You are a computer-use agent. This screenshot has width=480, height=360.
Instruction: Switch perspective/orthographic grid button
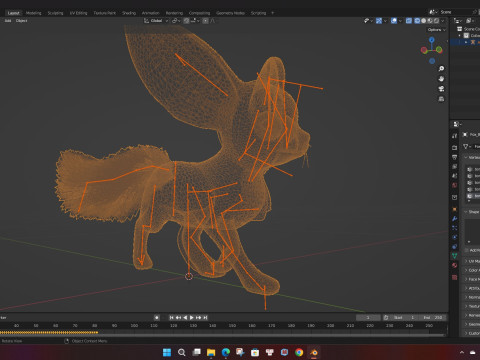(x=441, y=99)
